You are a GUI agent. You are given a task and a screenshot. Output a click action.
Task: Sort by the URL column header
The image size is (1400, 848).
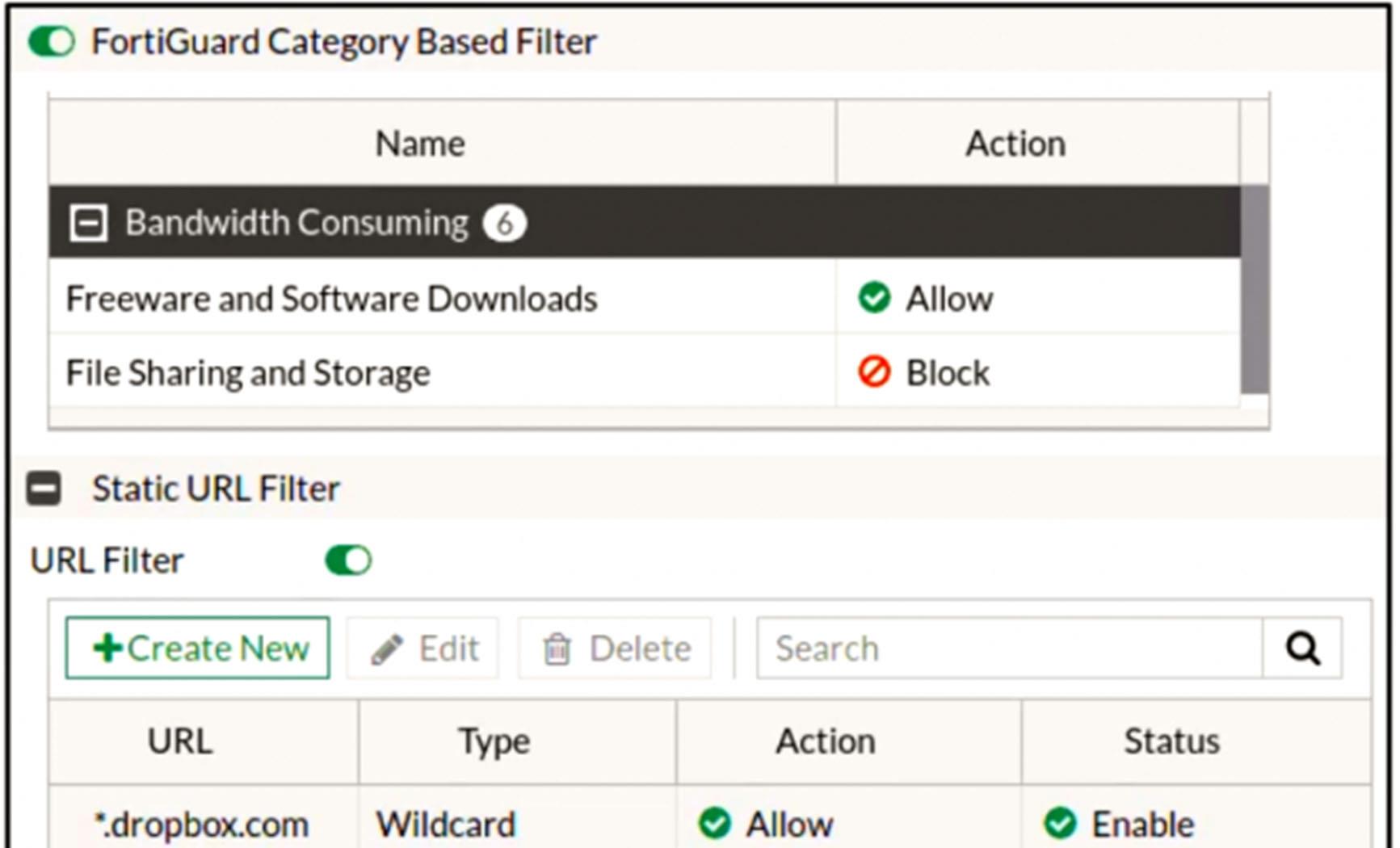pos(180,741)
